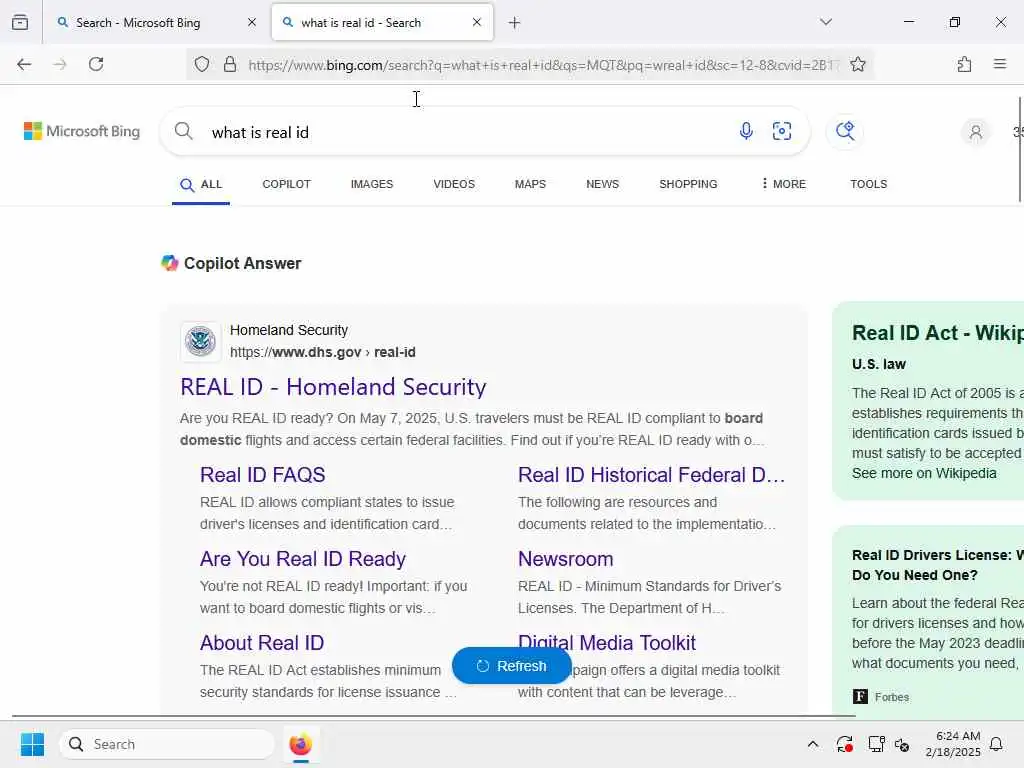Image resolution: width=1024 pixels, height=768 pixels.
Task: Click the blue Refresh button
Action: (x=511, y=666)
